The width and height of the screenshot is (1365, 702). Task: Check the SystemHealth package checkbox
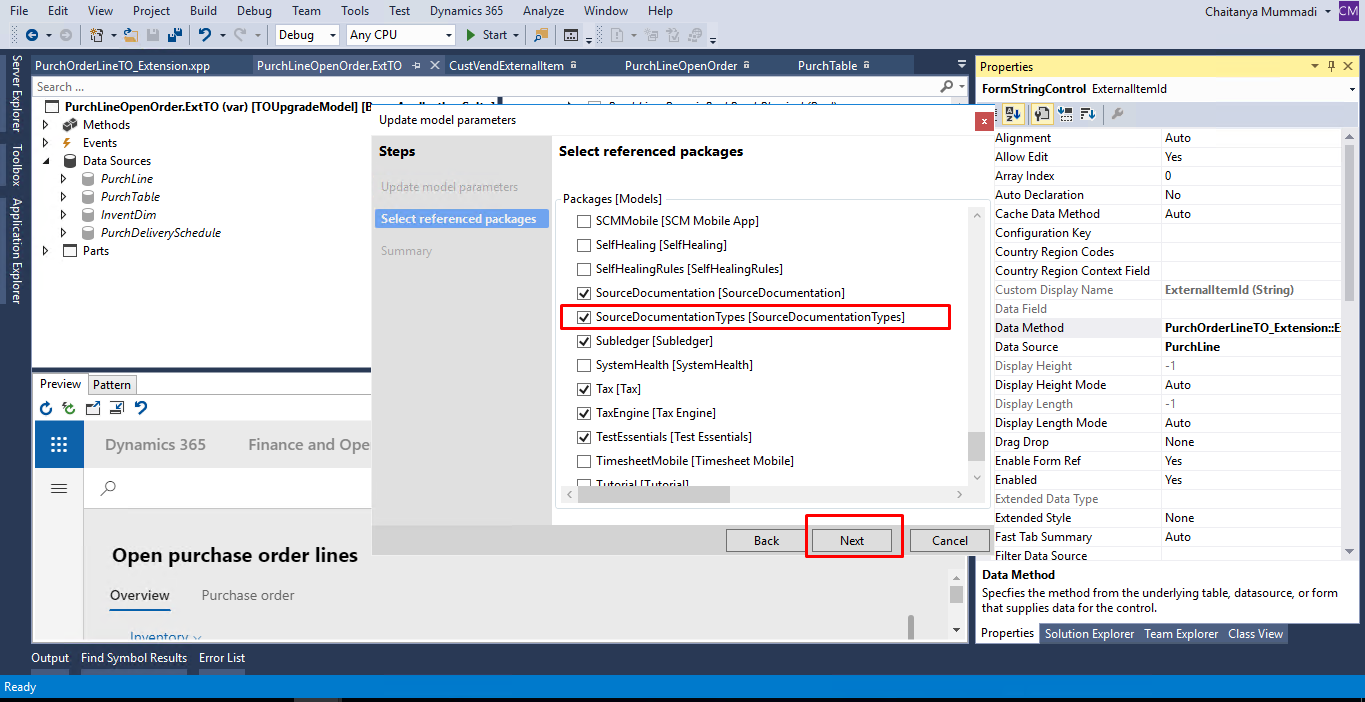pyautogui.click(x=585, y=365)
